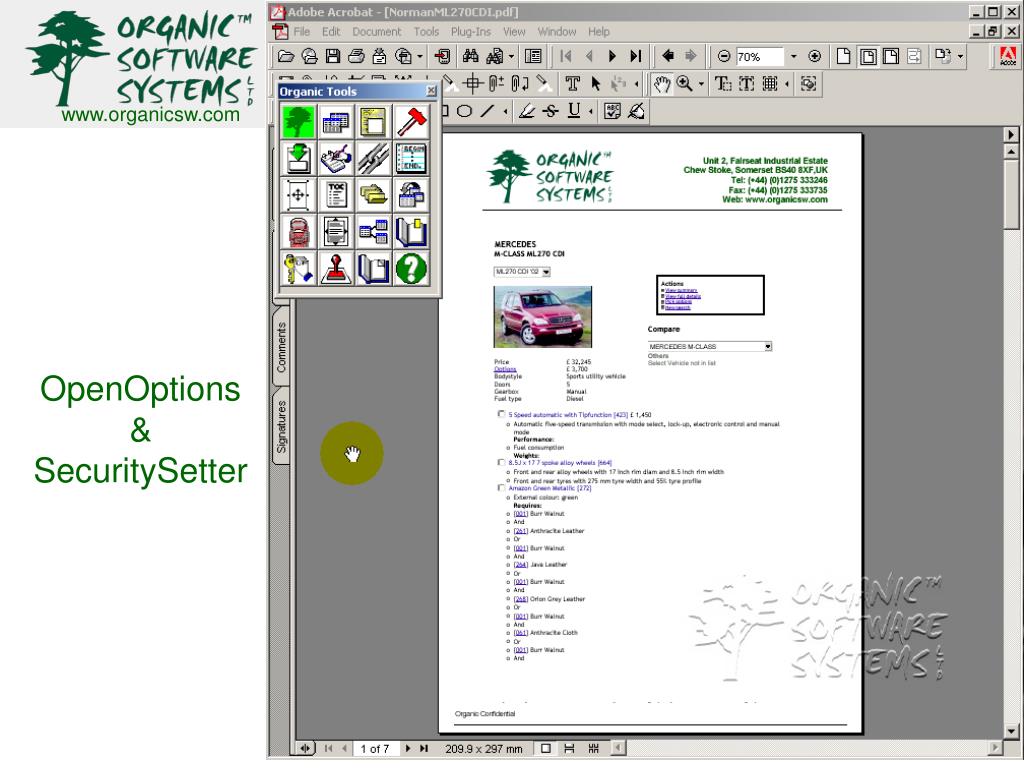The height and width of the screenshot is (768, 1024).
Task: Expand the search tool dropdown arrow
Action: tap(511, 57)
